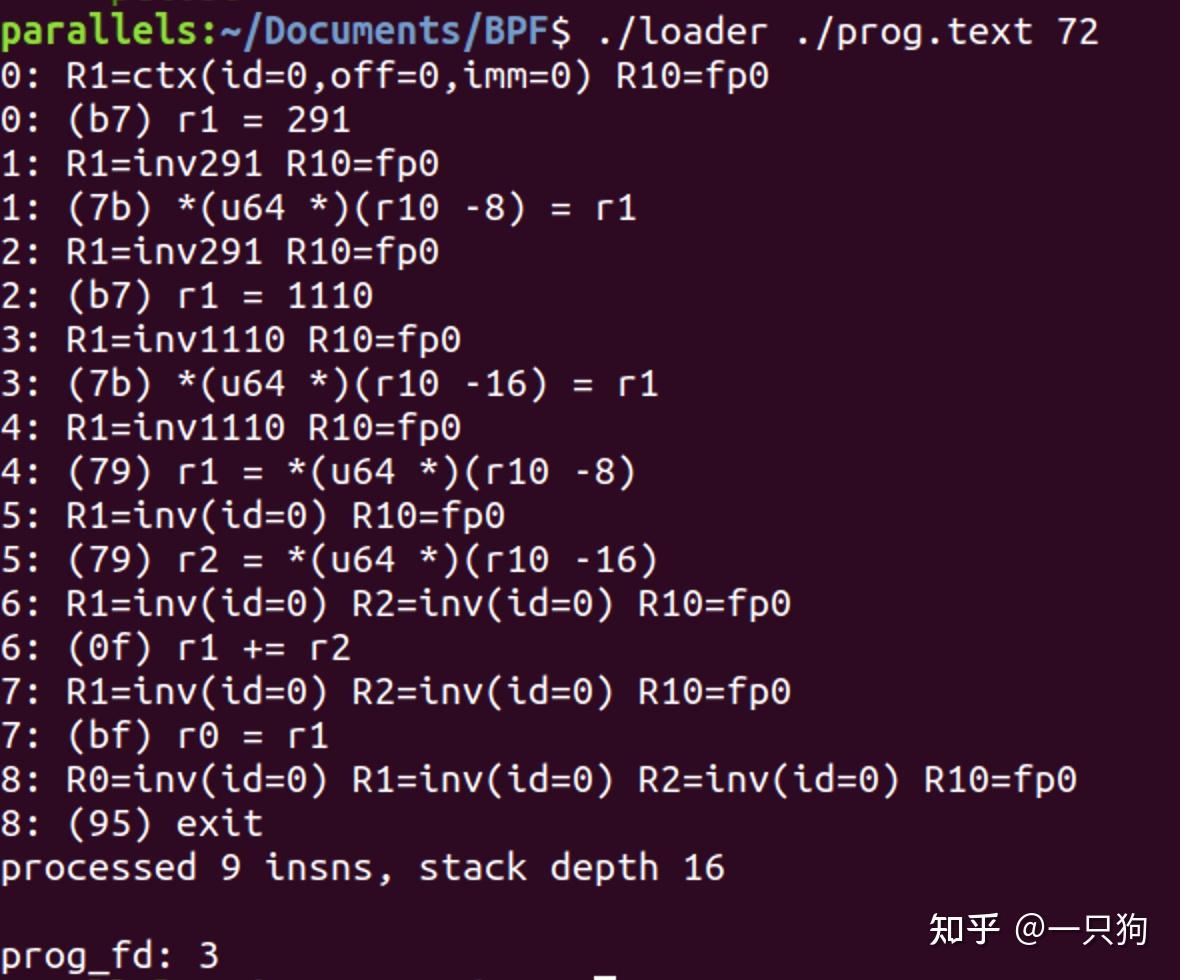Click the "@一只狗" author watermark

click(x=1081, y=929)
